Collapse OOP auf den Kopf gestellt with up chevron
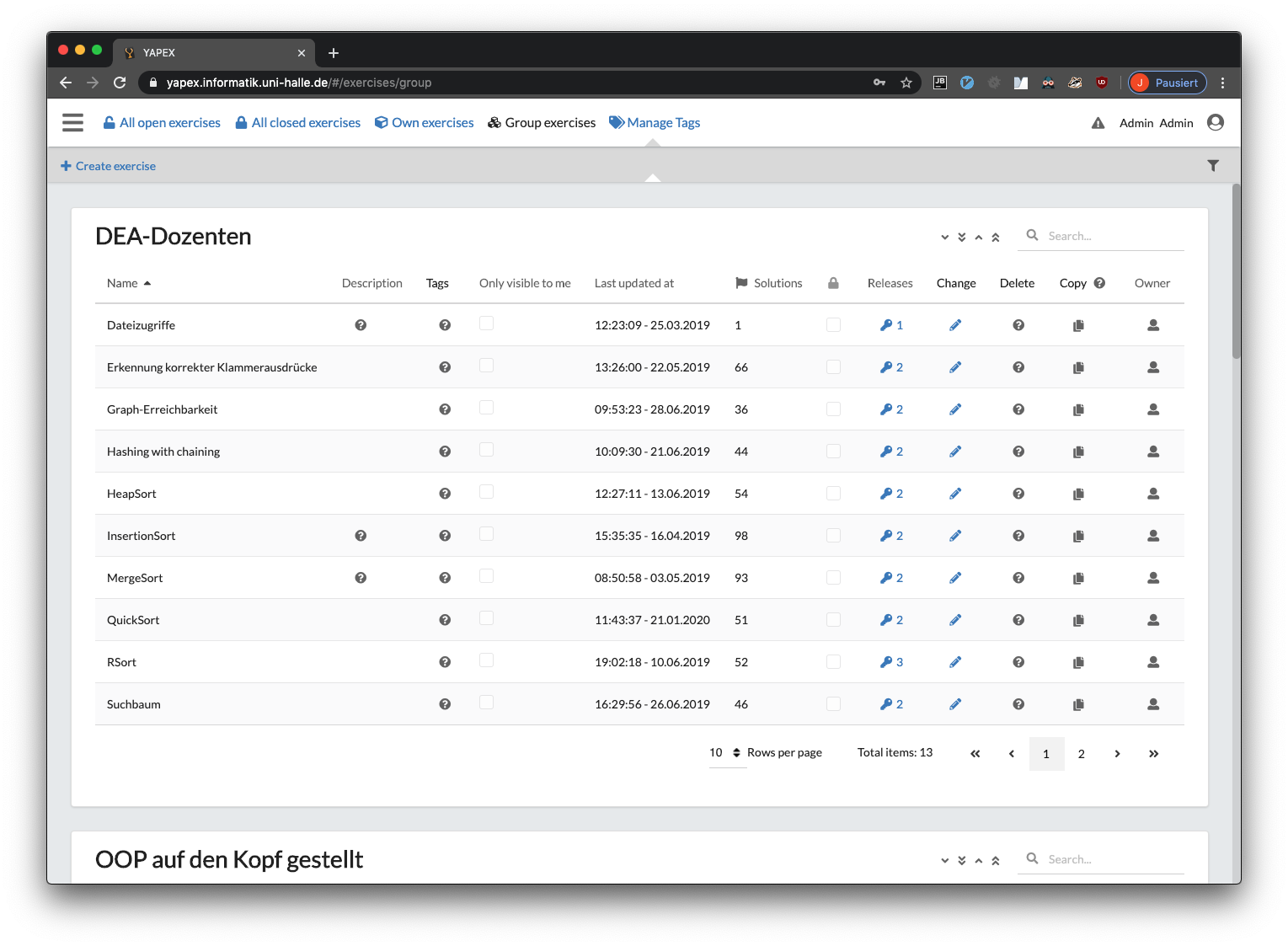This screenshot has width=1288, height=946. (x=979, y=861)
